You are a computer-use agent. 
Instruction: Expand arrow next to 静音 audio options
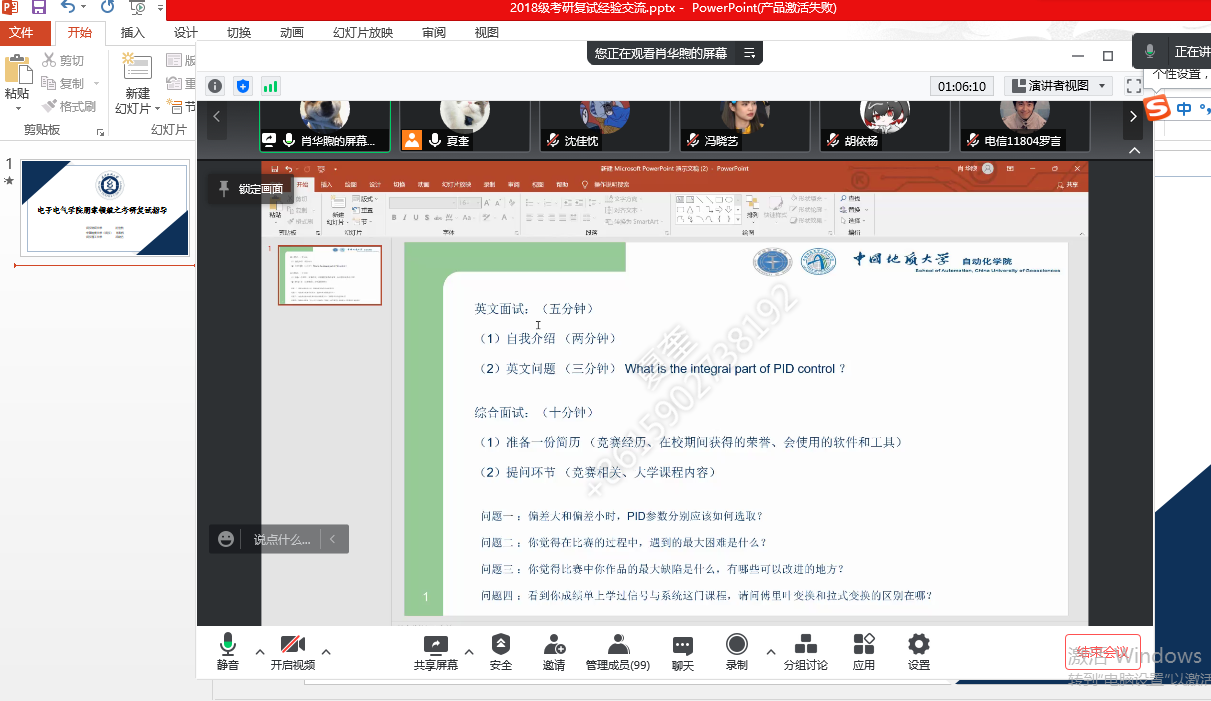pos(260,652)
